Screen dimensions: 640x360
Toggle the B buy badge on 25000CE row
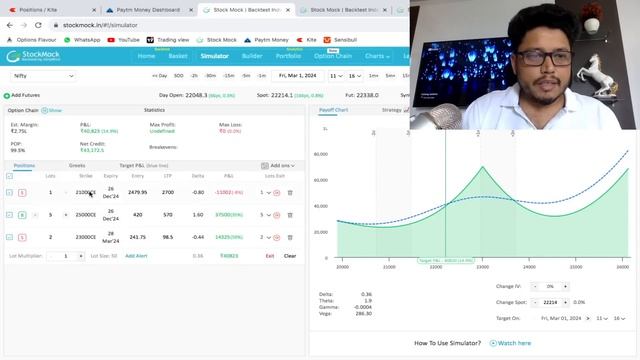pyautogui.click(x=22, y=215)
